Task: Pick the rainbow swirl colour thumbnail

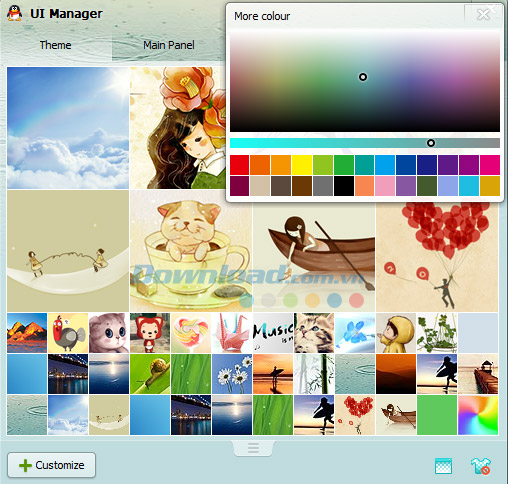Action: (478, 415)
